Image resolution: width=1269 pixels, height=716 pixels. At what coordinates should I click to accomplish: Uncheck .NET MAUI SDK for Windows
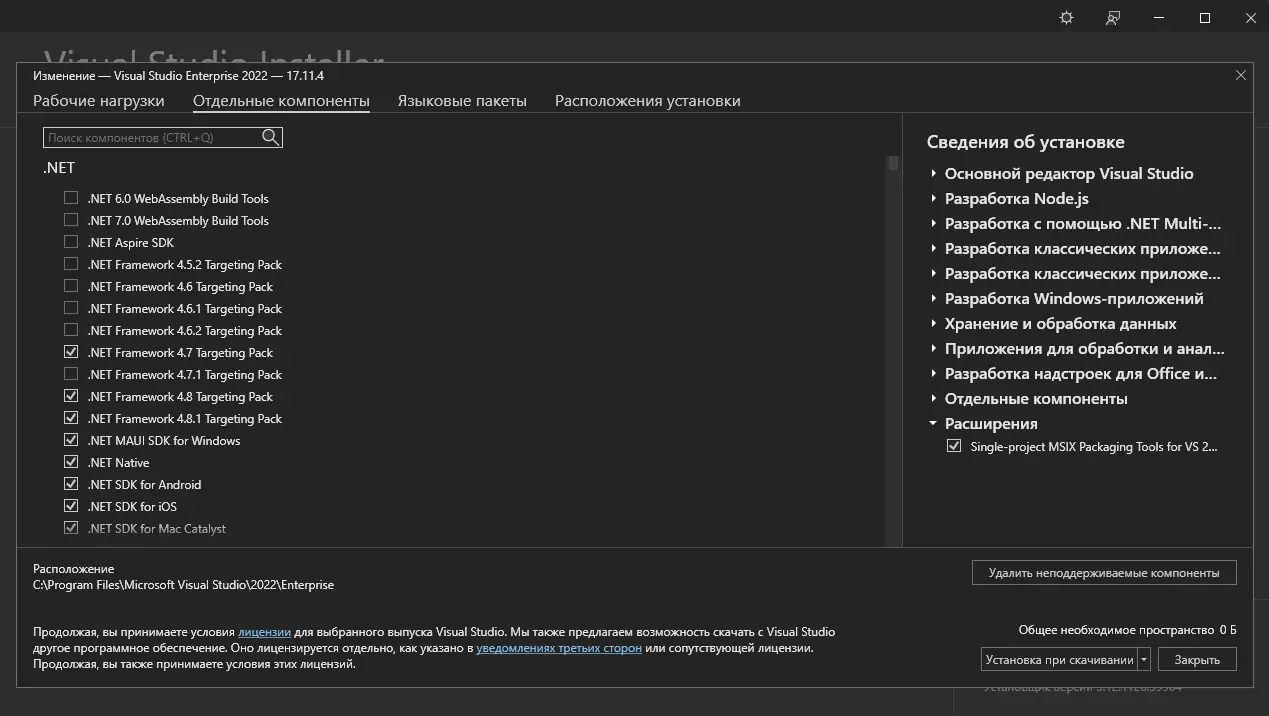tap(71, 439)
